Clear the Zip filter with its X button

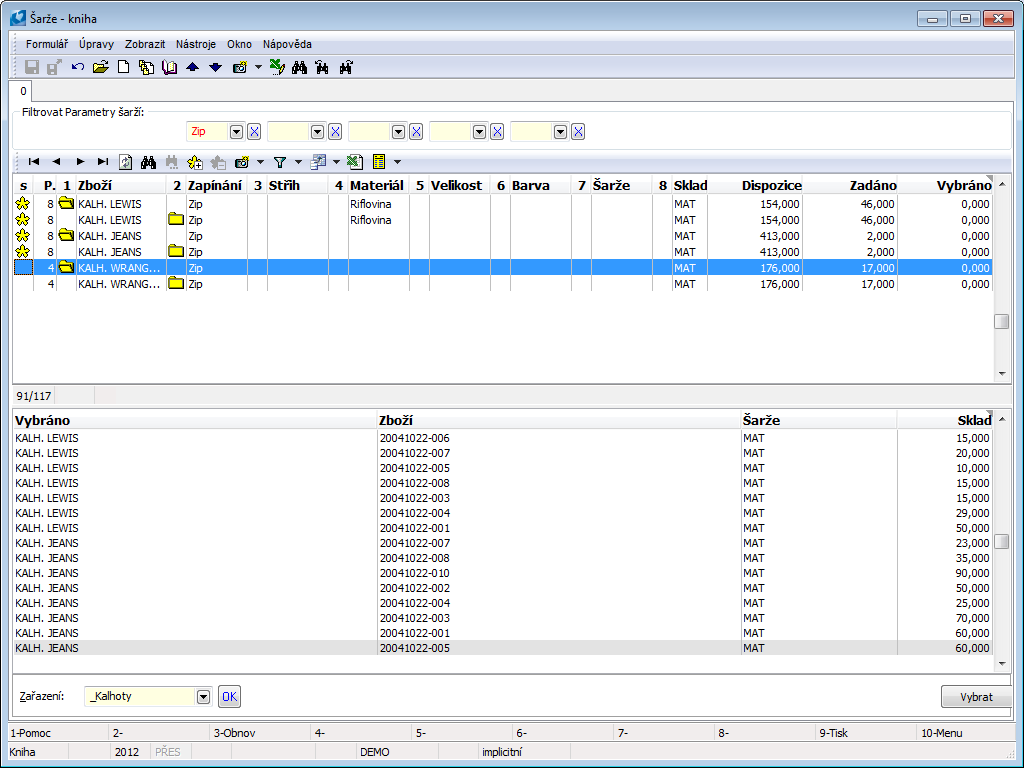coord(254,132)
